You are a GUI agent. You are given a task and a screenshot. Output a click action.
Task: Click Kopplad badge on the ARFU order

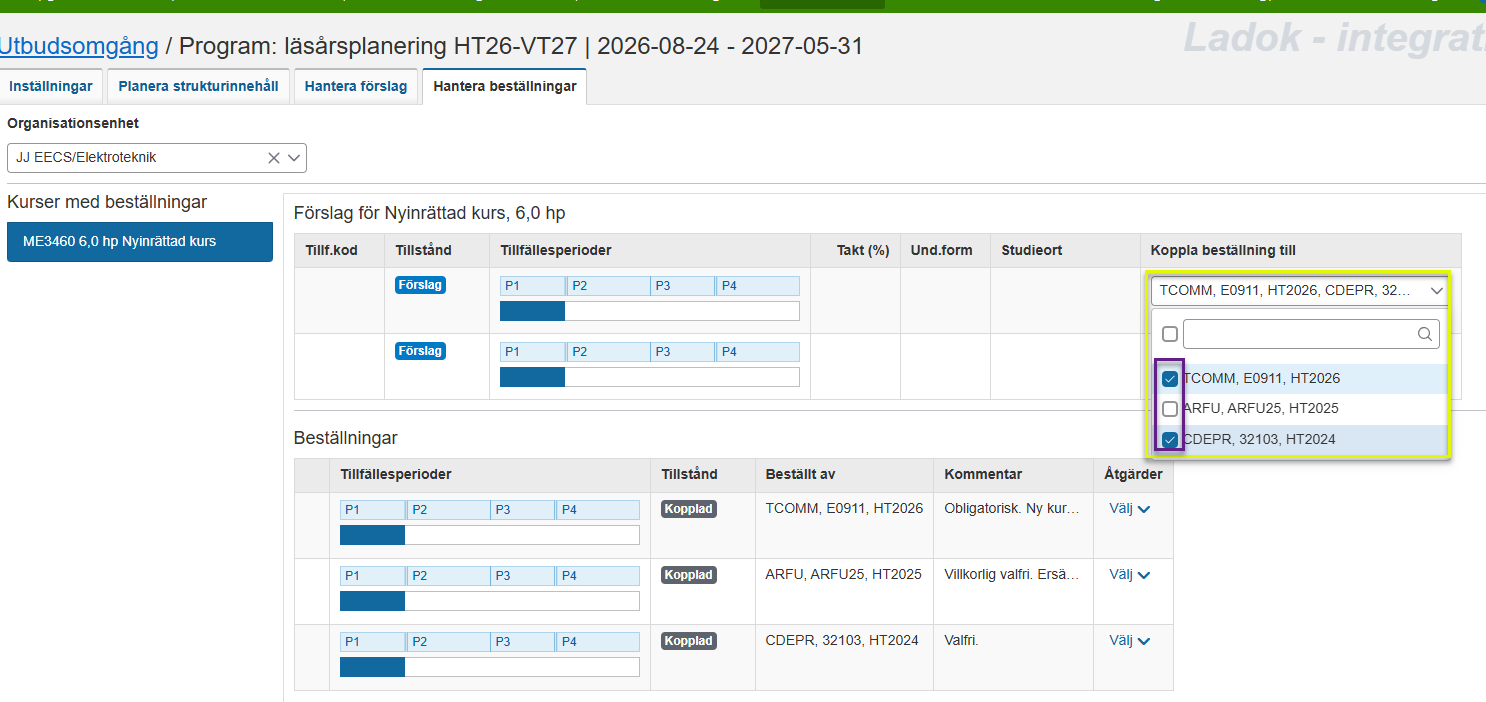click(x=688, y=575)
